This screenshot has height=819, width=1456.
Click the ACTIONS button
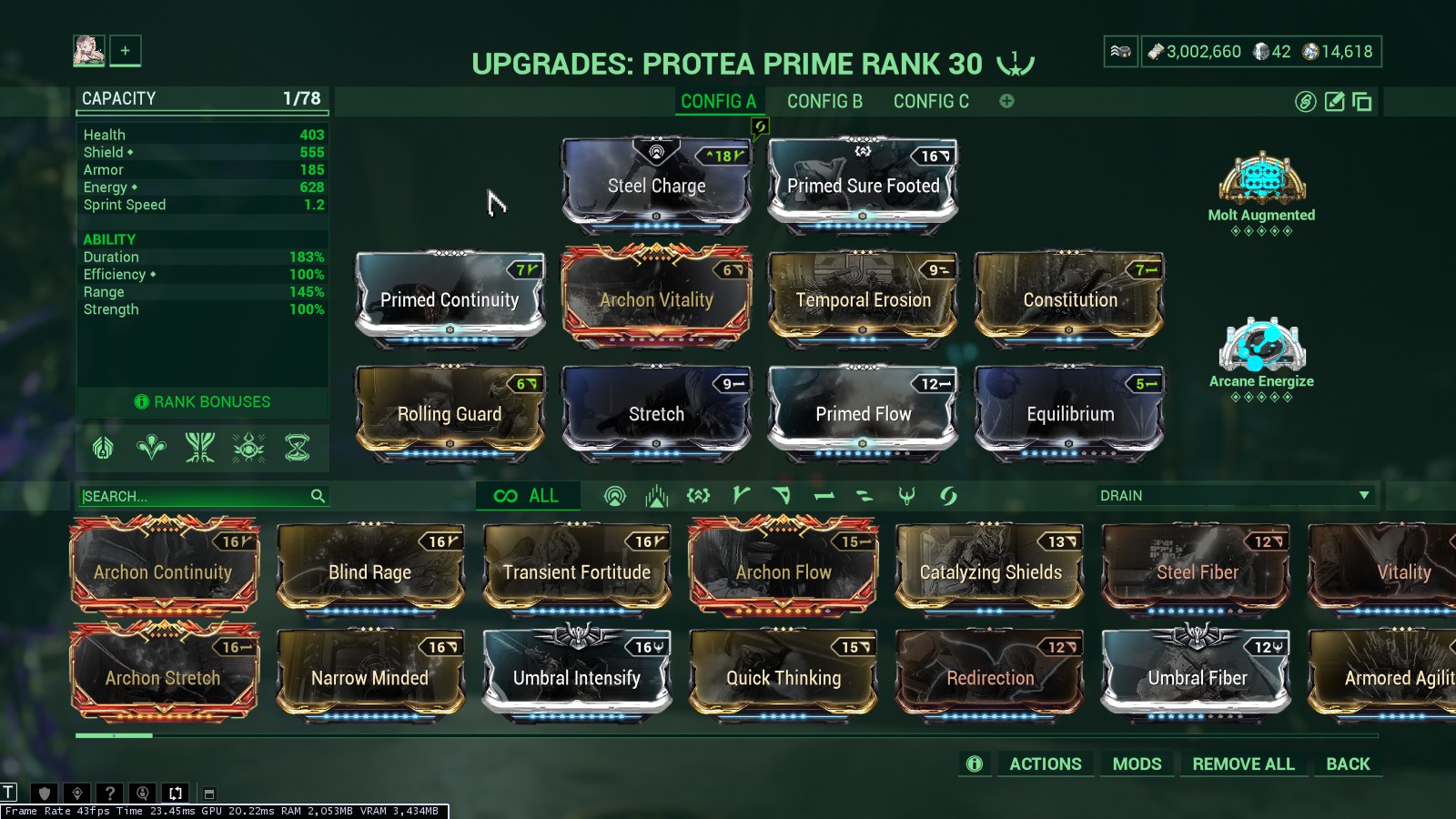click(1046, 764)
